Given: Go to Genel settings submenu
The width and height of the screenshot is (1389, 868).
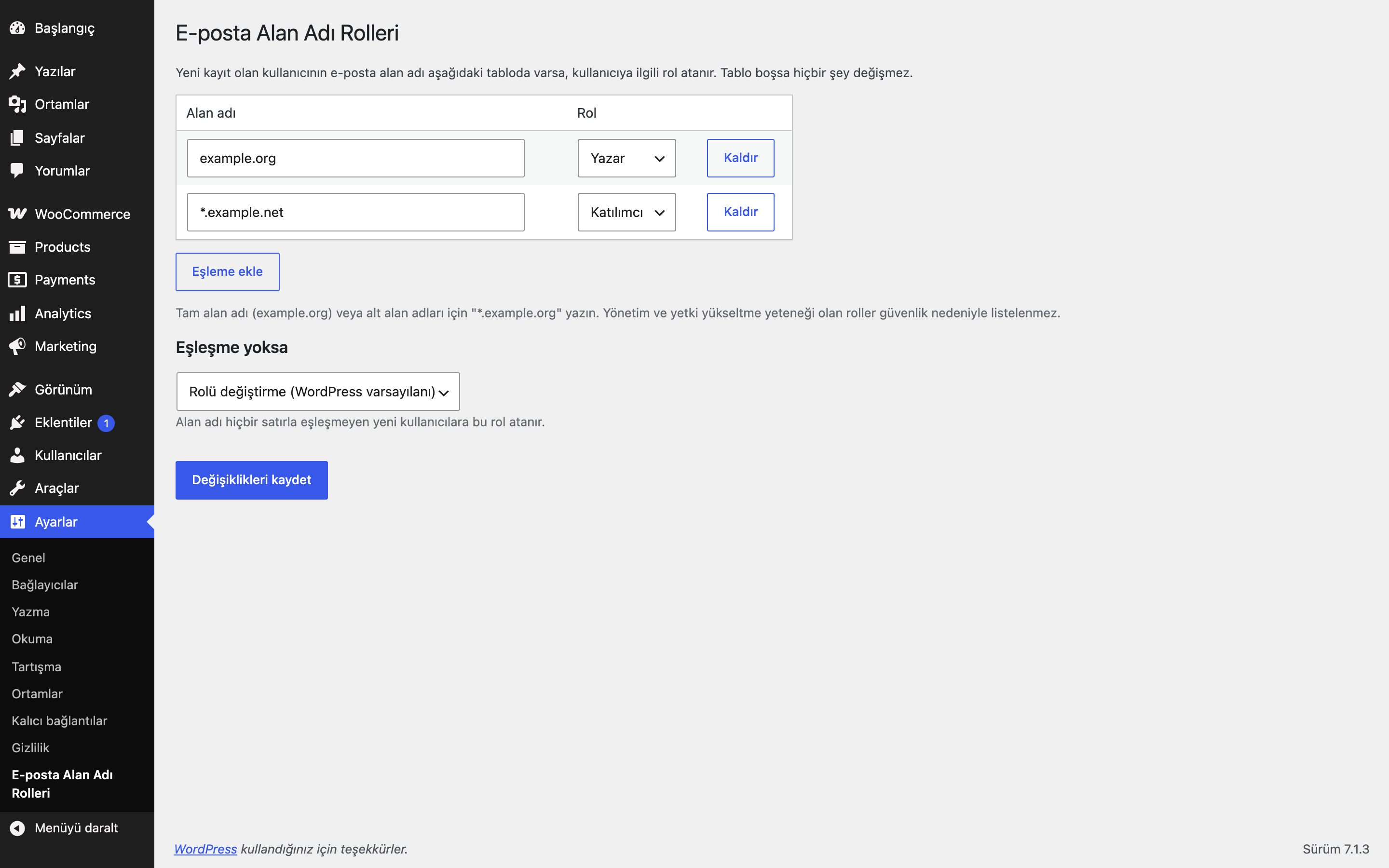Looking at the screenshot, I should pyautogui.click(x=28, y=557).
